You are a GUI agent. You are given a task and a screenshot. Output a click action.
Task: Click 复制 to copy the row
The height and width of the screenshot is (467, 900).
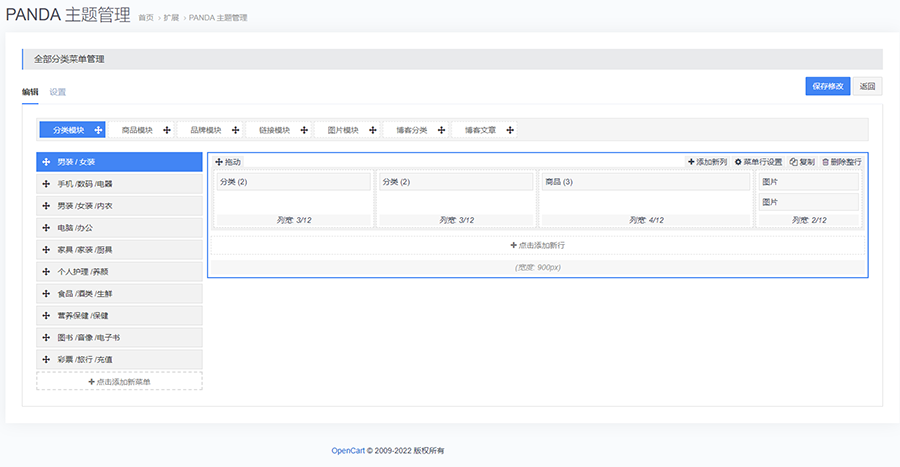click(802, 162)
